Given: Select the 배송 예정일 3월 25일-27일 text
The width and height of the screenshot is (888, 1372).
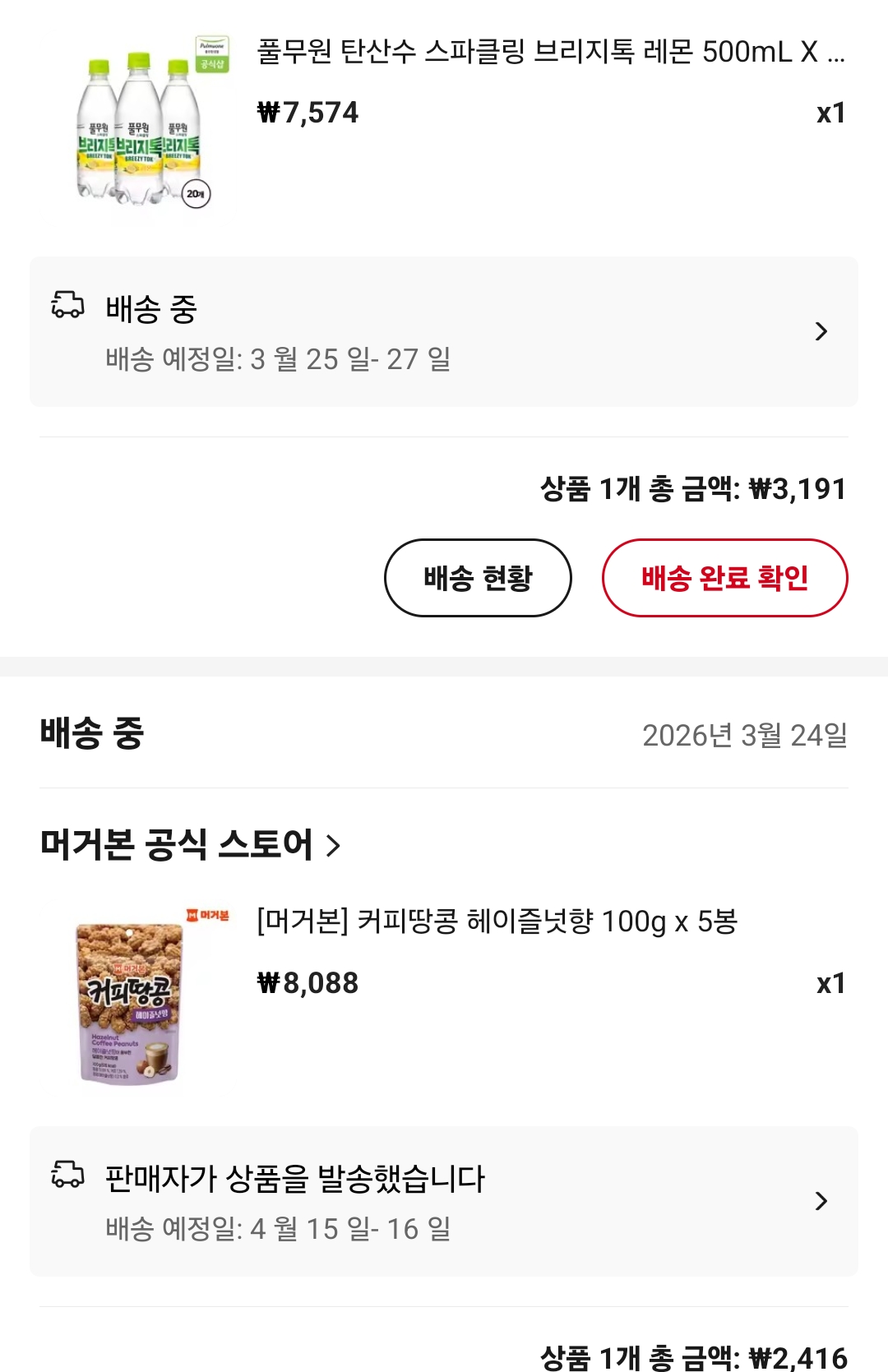Looking at the screenshot, I should tap(278, 359).
